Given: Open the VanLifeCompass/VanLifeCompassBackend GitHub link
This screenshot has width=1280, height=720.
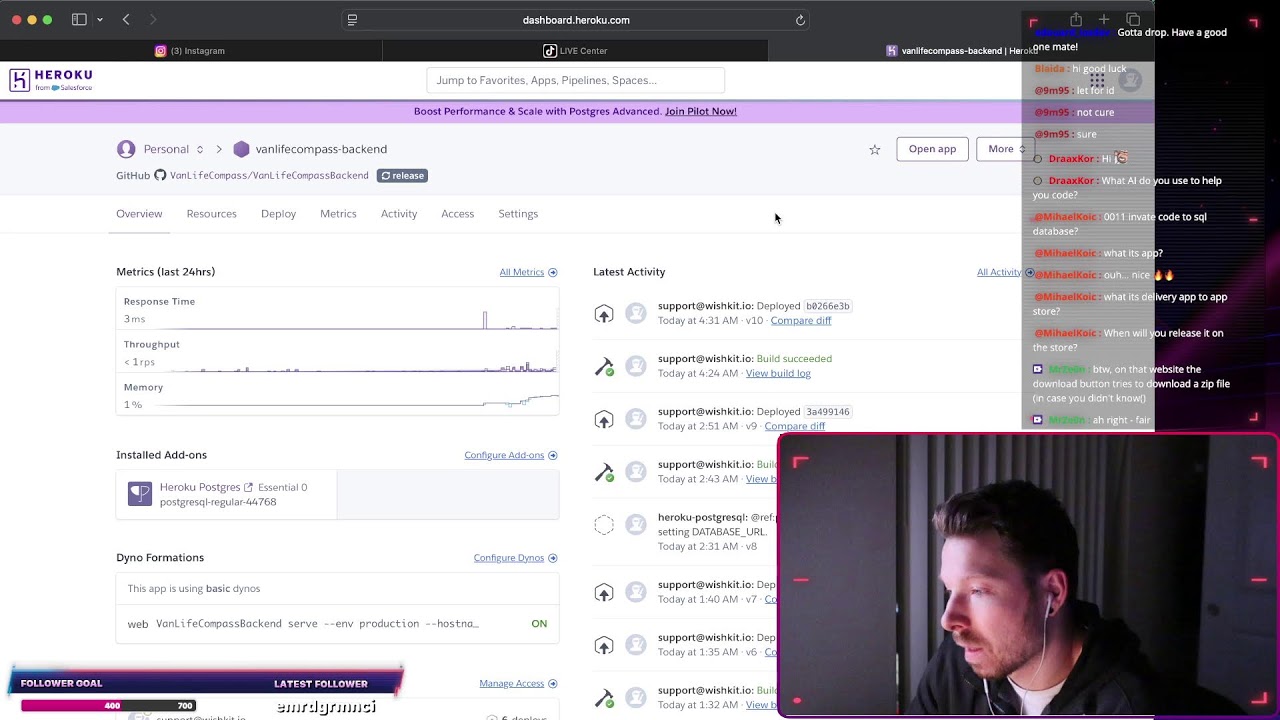Looking at the screenshot, I should tap(269, 175).
